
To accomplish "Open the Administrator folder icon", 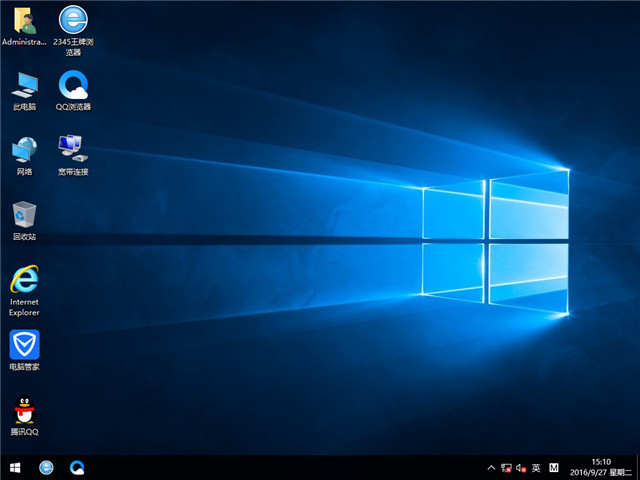I will click(x=24, y=20).
